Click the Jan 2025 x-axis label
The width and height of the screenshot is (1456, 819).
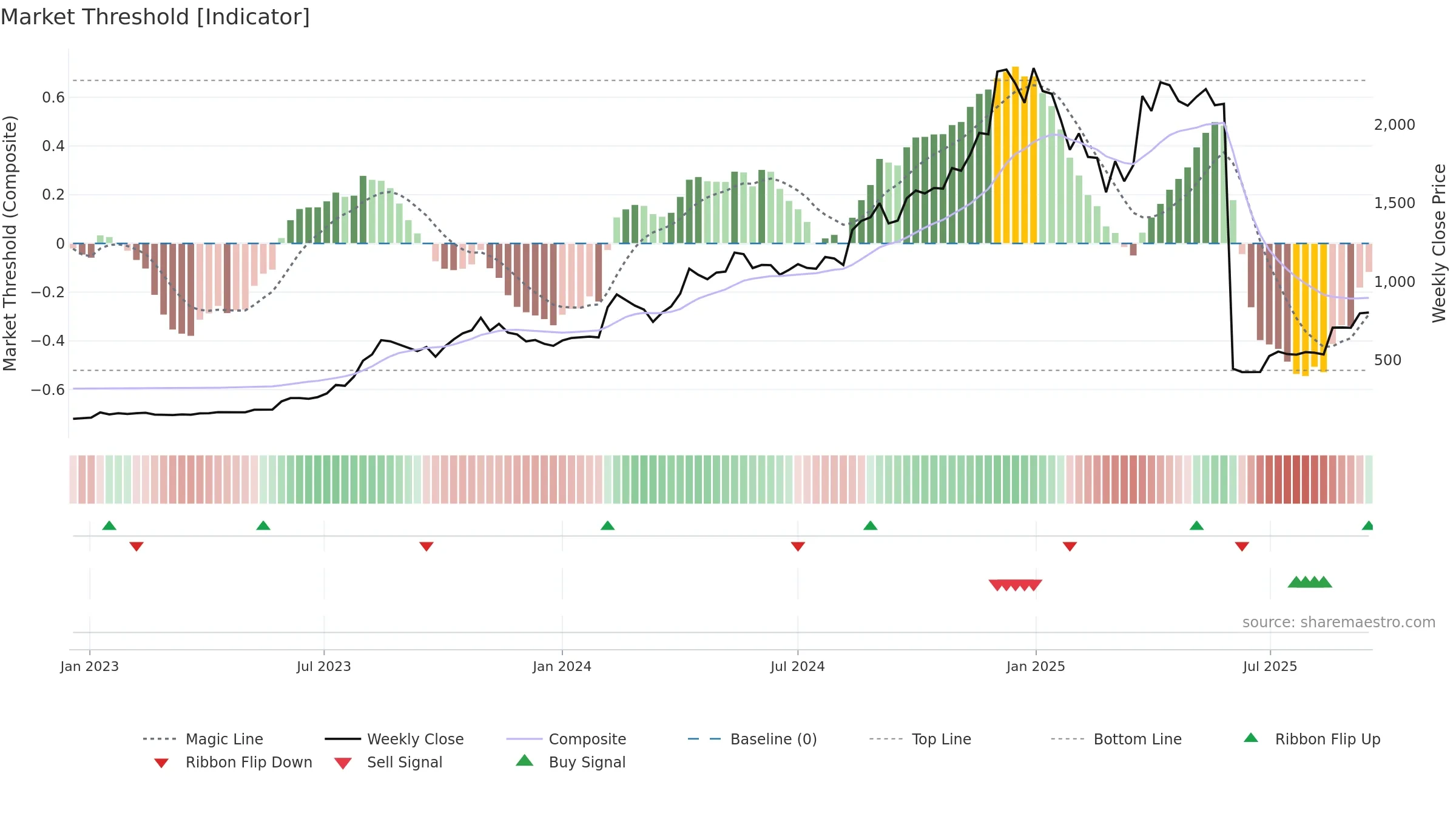pyautogui.click(x=1036, y=667)
